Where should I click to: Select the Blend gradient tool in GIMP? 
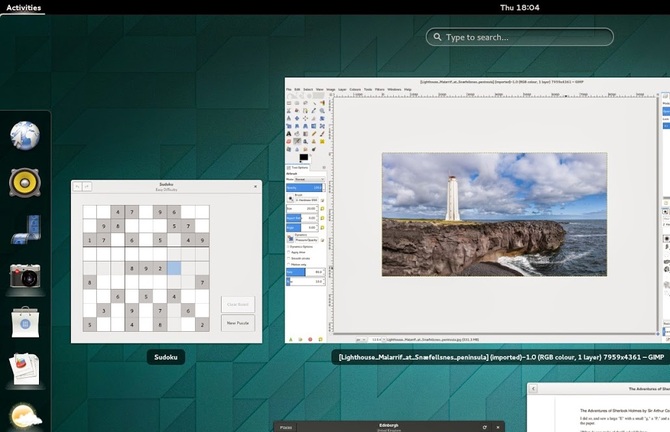point(306,134)
